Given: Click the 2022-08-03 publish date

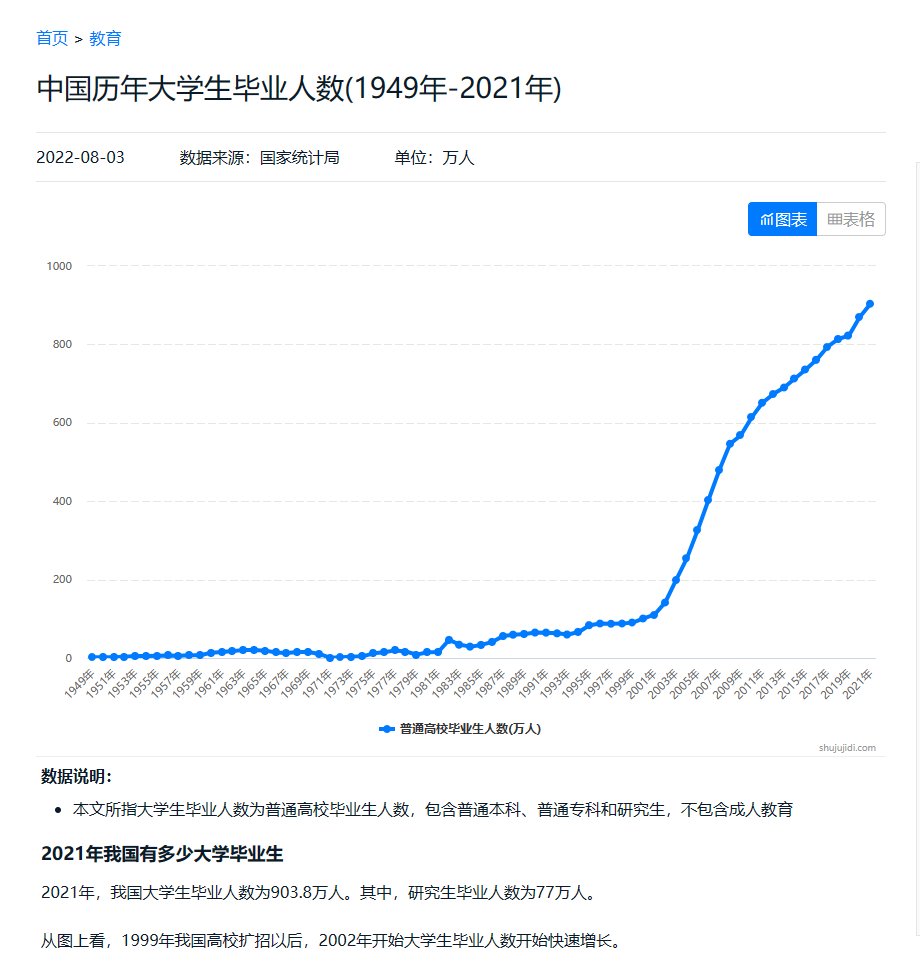Looking at the screenshot, I should (80, 157).
